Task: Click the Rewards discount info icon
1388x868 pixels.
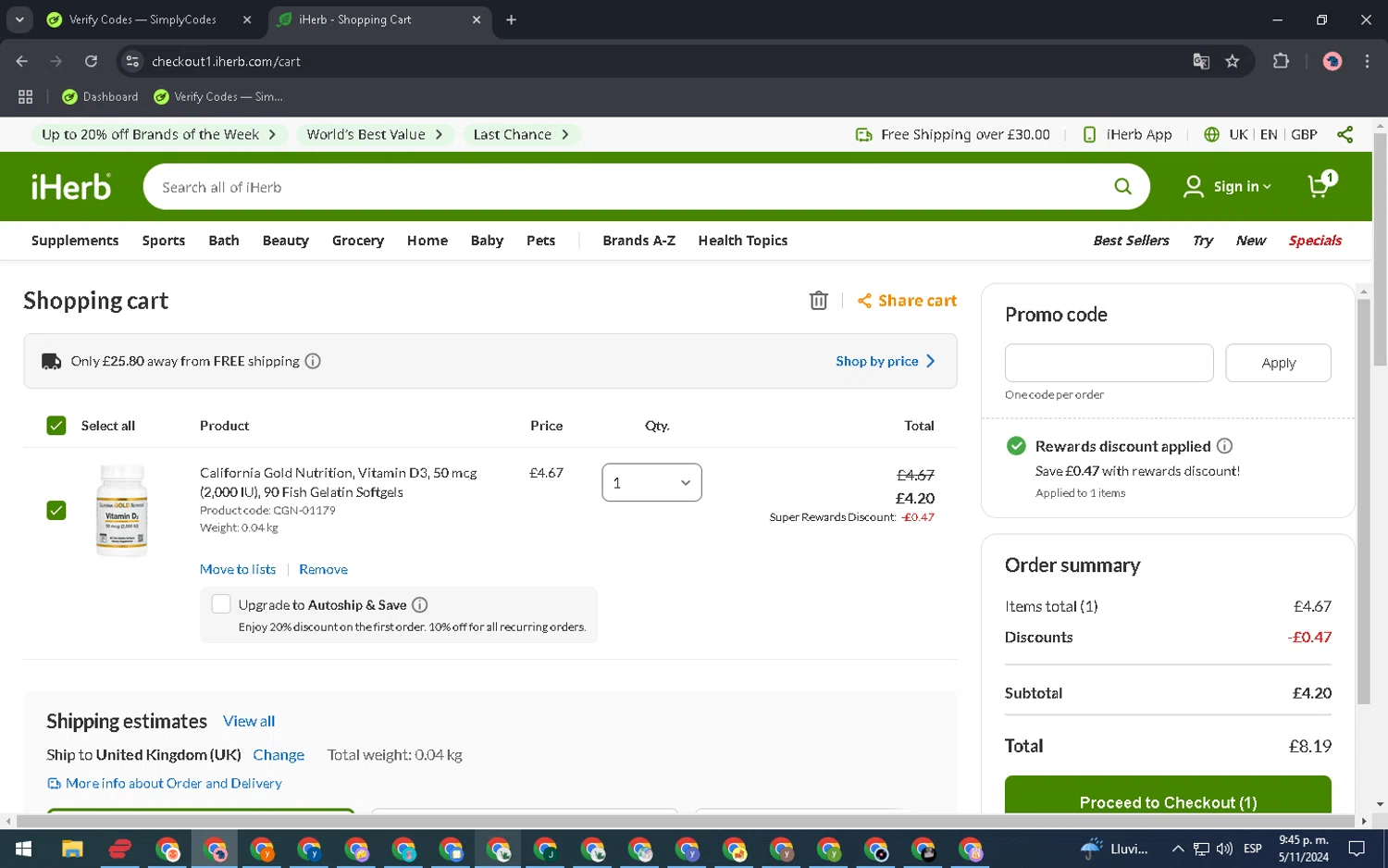Action: click(1224, 446)
